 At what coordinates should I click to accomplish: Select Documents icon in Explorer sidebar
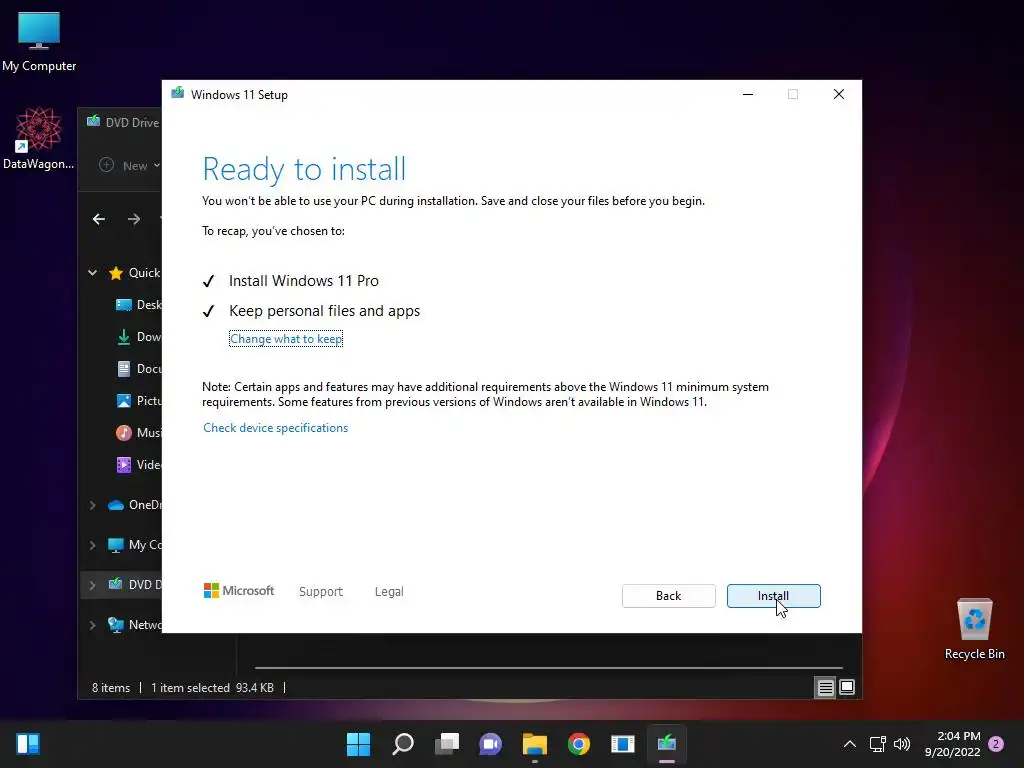tap(123, 369)
